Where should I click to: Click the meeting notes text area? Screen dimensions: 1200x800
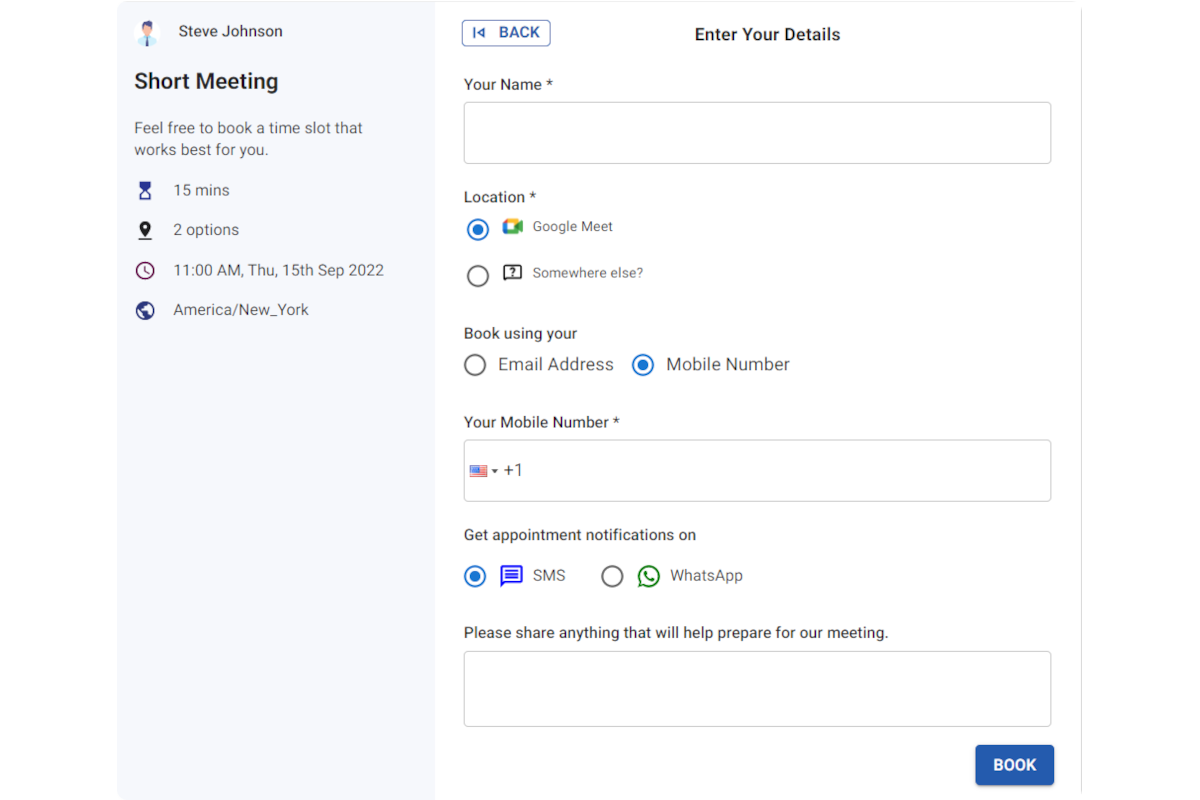click(757, 689)
